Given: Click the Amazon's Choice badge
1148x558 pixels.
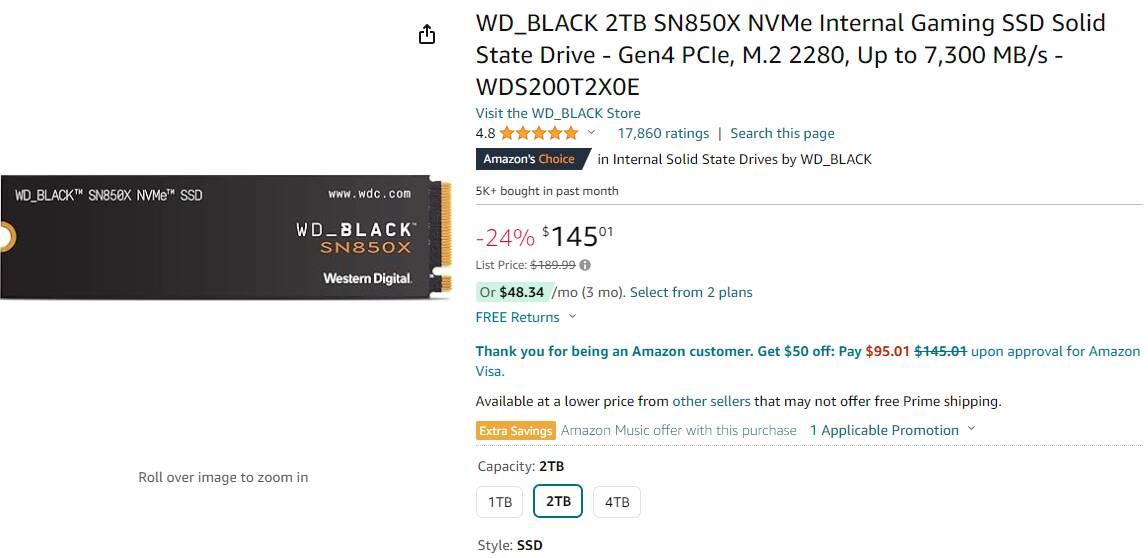Looking at the screenshot, I should point(533,159).
